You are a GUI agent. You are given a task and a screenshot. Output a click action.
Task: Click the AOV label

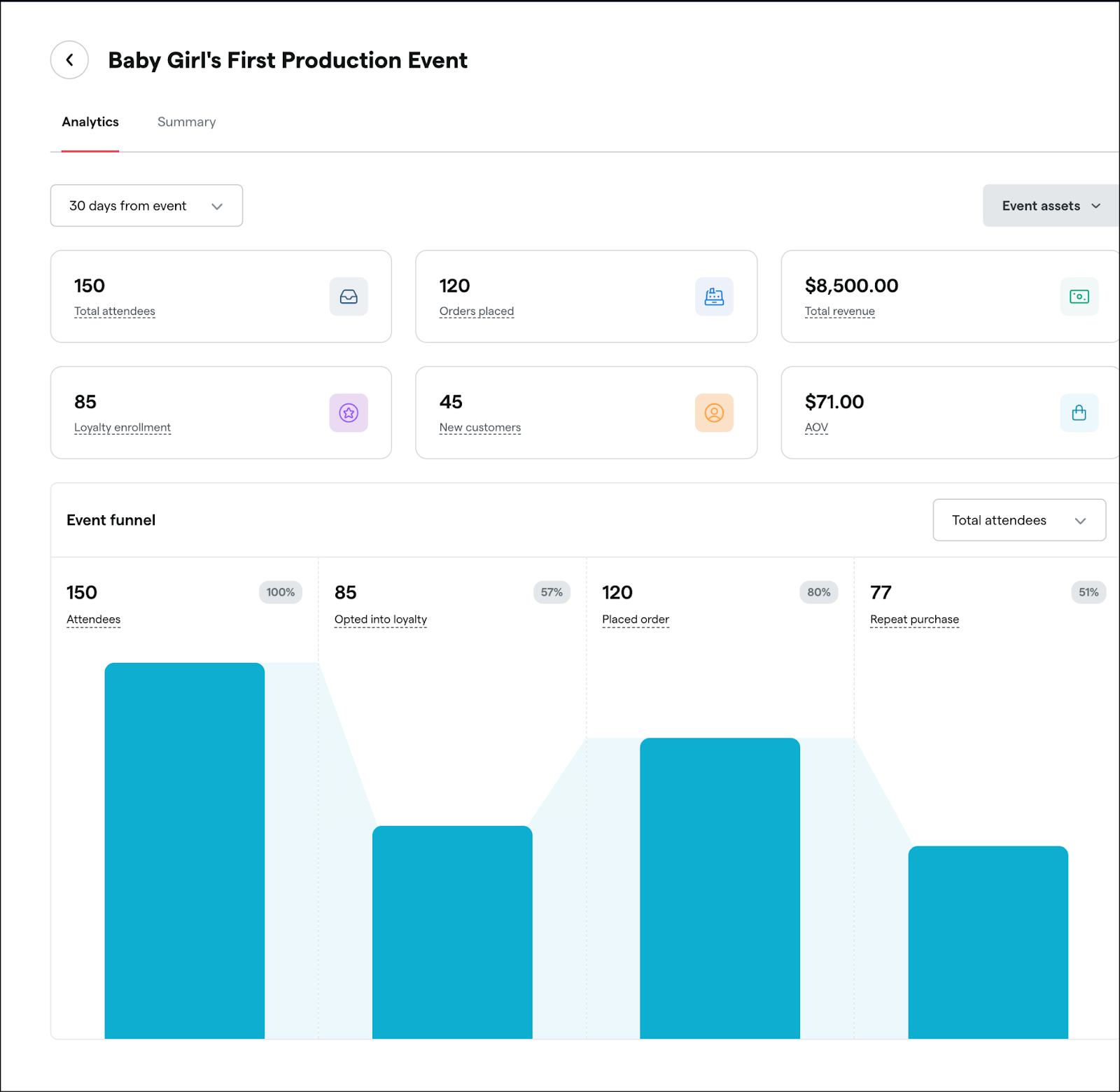click(816, 428)
